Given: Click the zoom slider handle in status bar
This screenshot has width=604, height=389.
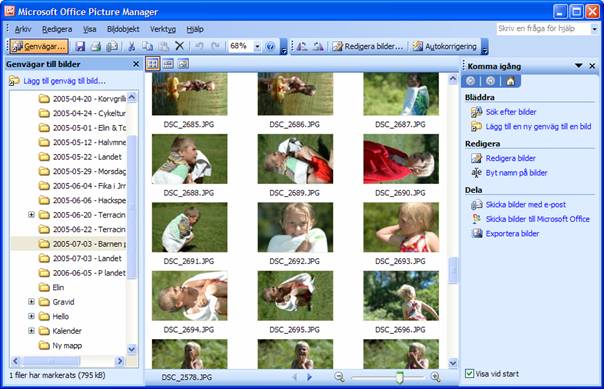Looking at the screenshot, I should tap(399, 377).
